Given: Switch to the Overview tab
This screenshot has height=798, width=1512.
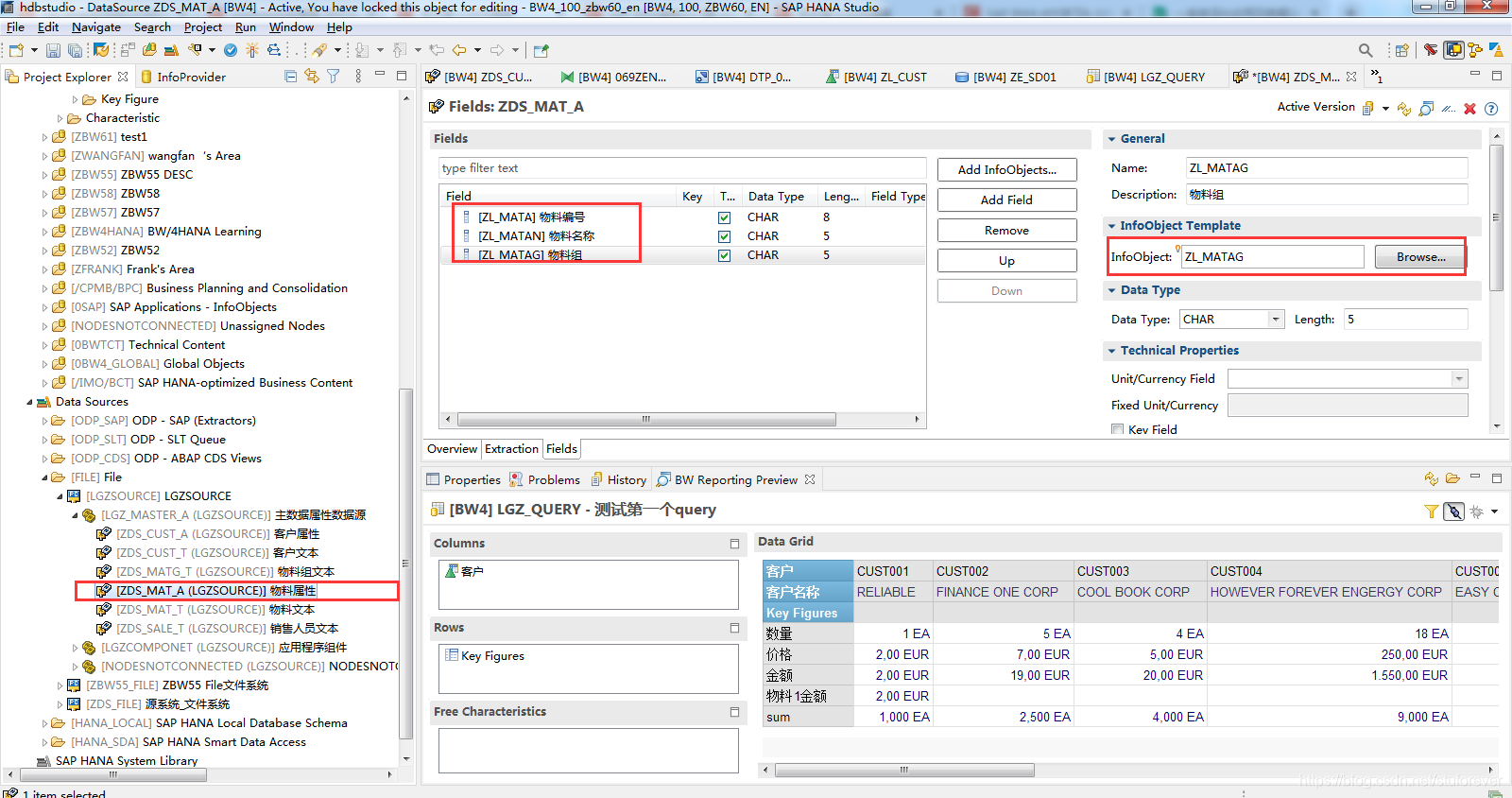Looking at the screenshot, I should click(452, 449).
